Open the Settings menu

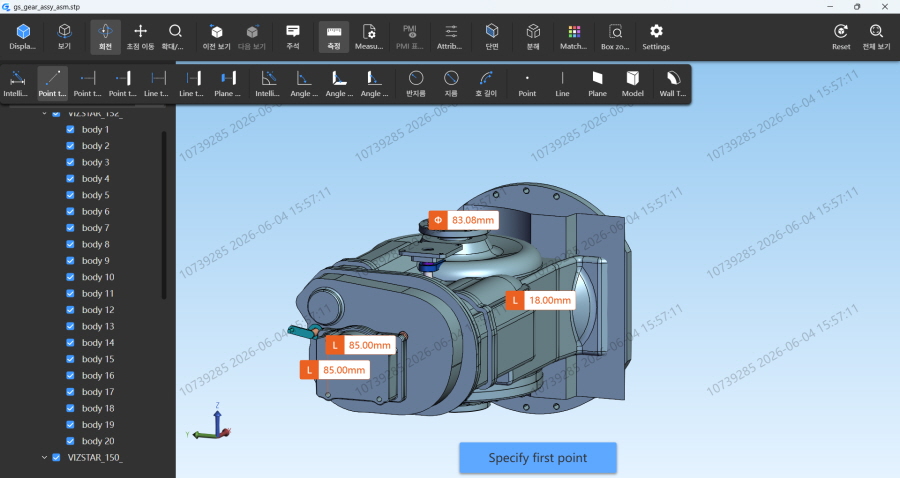(656, 37)
